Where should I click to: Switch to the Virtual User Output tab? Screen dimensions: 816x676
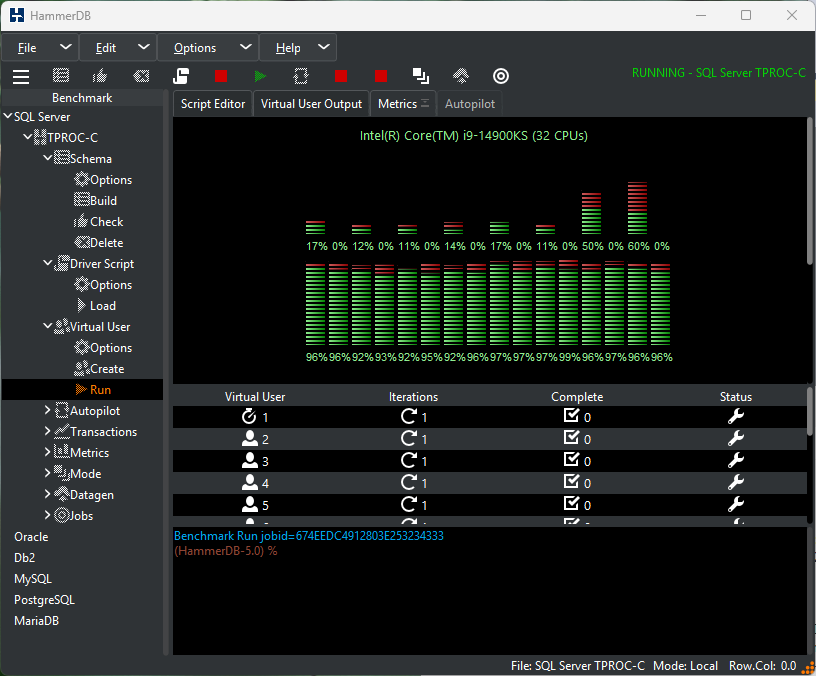(311, 104)
